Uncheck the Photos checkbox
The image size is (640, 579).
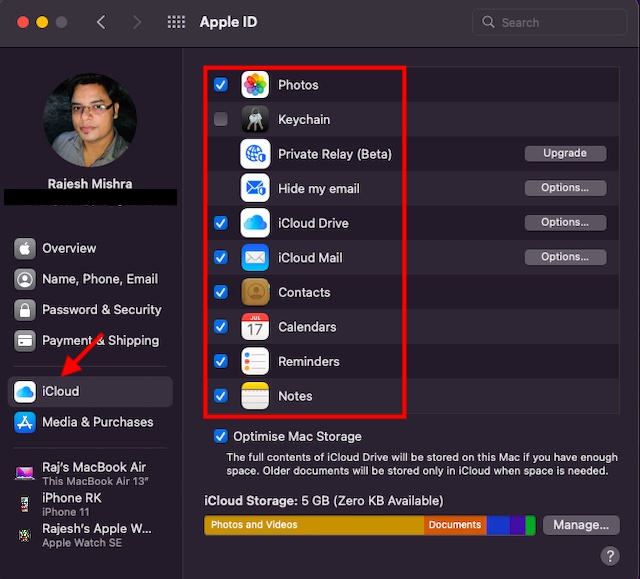[221, 85]
